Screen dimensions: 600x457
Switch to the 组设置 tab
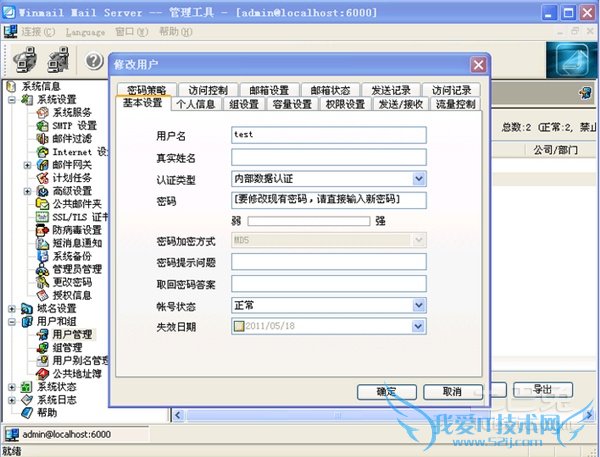coord(244,104)
